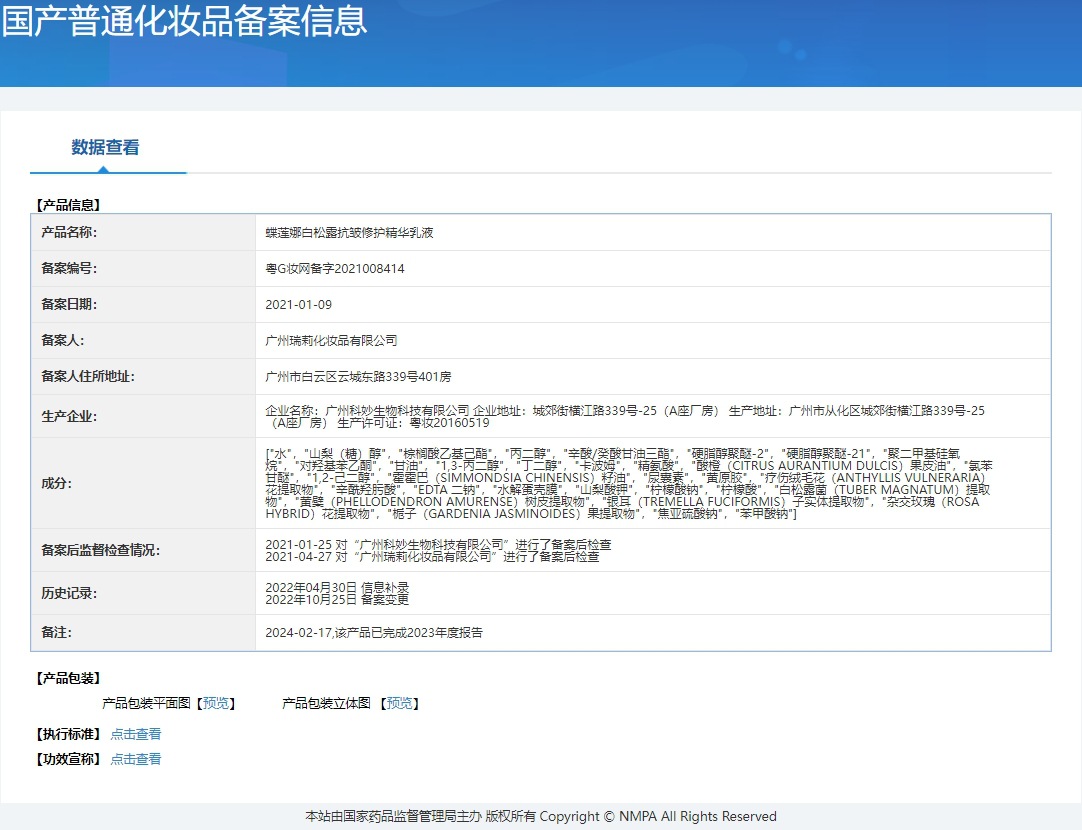Click the 国产普通化妆品备案信息 page title
Viewport: 1082px width, 830px height.
tap(184, 21)
